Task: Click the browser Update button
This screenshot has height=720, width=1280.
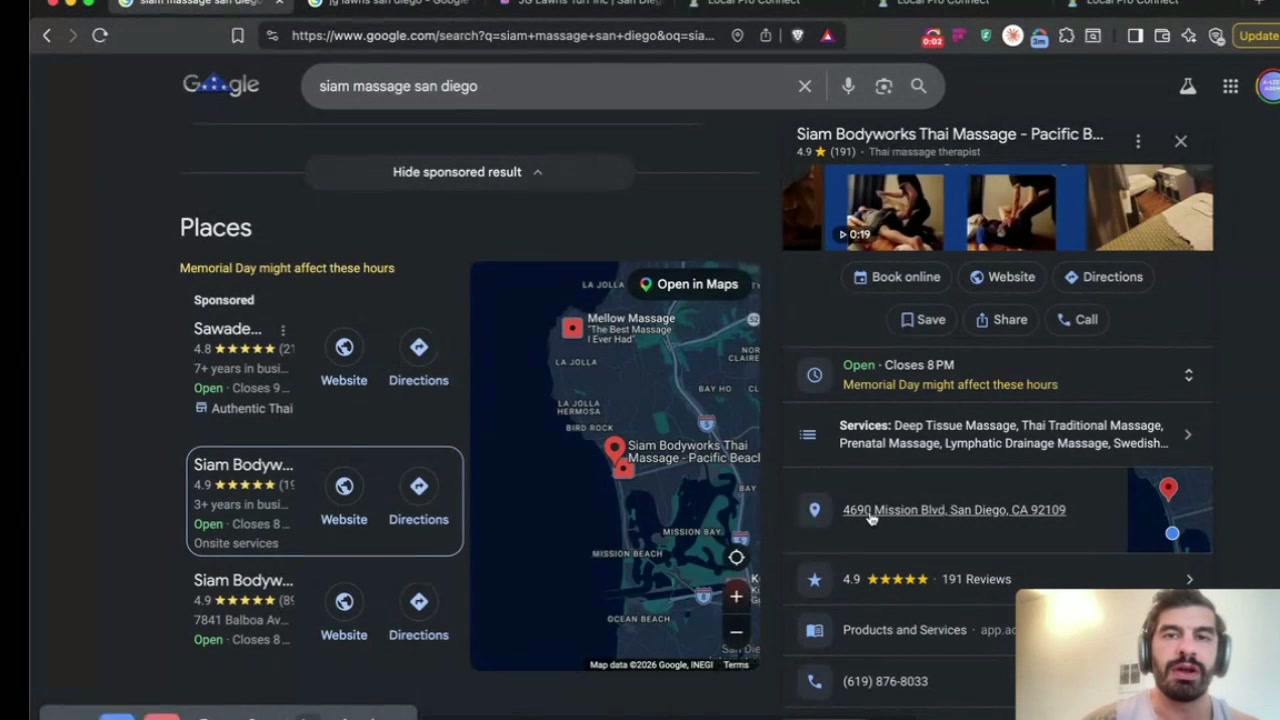Action: (x=1258, y=36)
